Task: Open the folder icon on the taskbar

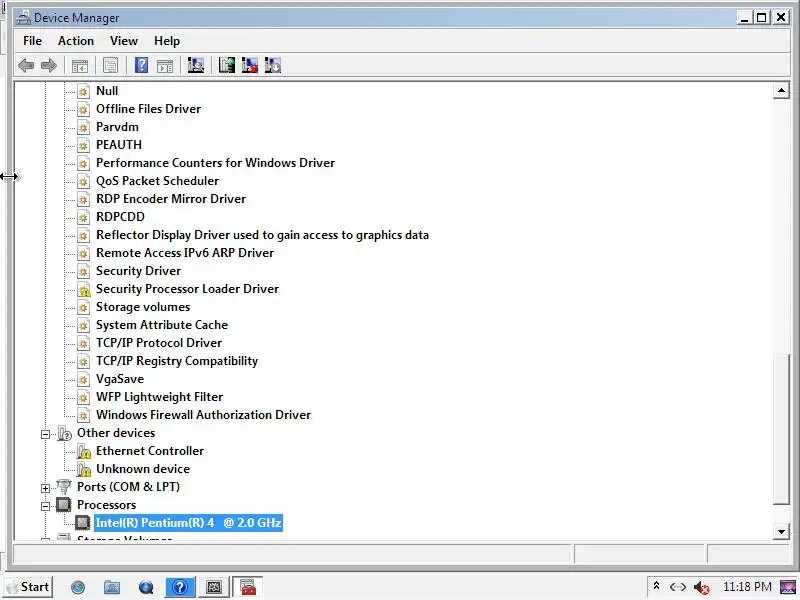Action: 112,587
